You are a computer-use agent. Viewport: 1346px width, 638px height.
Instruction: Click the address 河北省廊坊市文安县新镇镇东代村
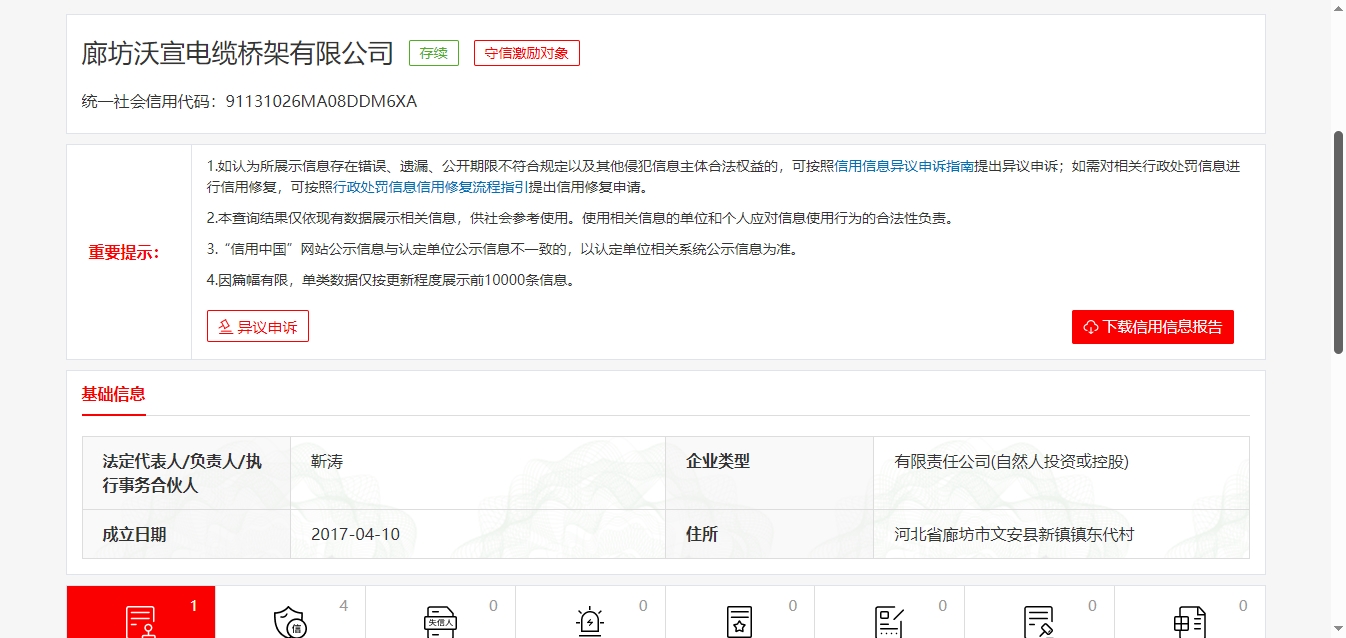pos(1015,534)
